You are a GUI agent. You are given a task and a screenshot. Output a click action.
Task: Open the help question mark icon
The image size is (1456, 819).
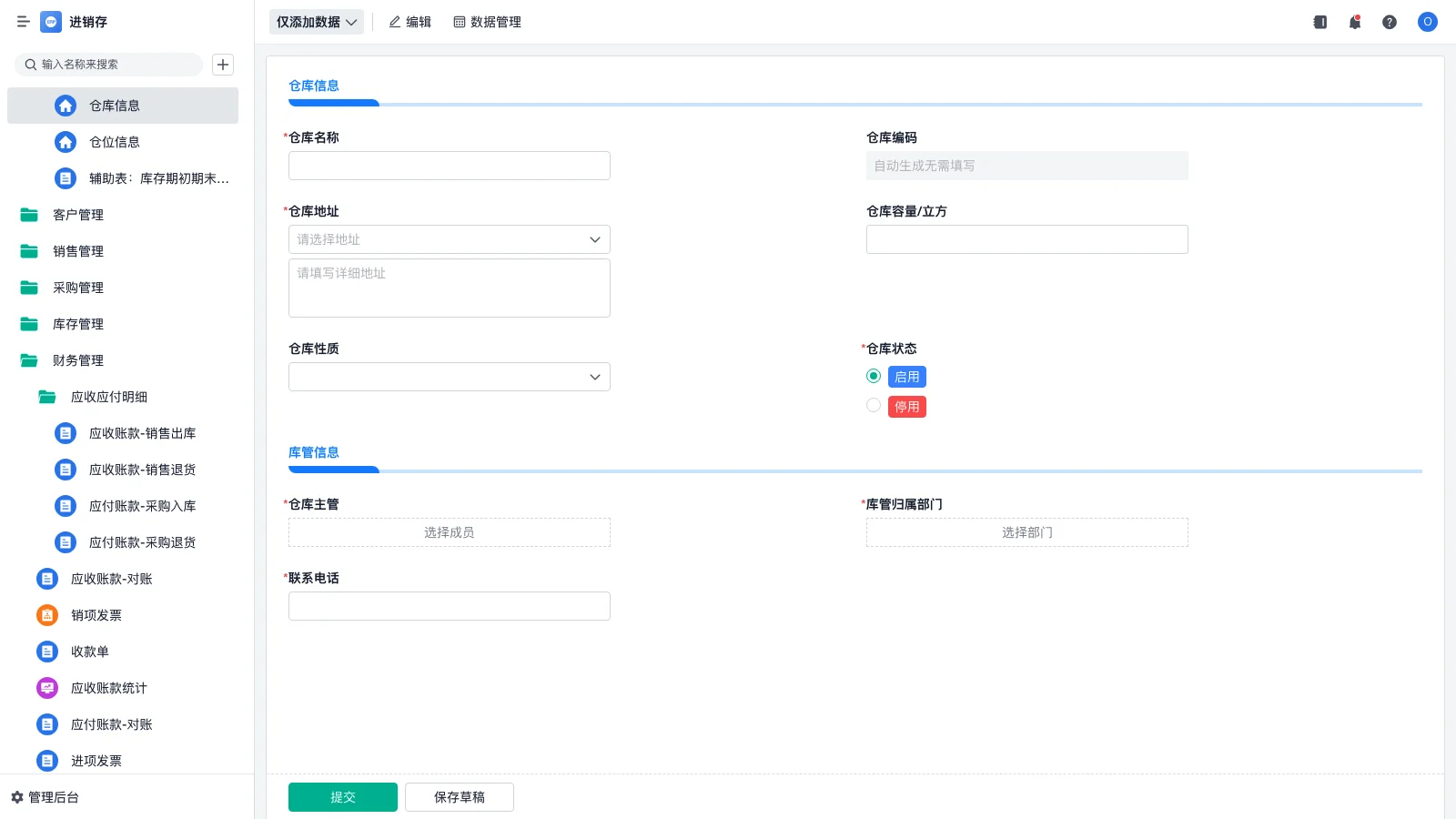pos(1390,22)
